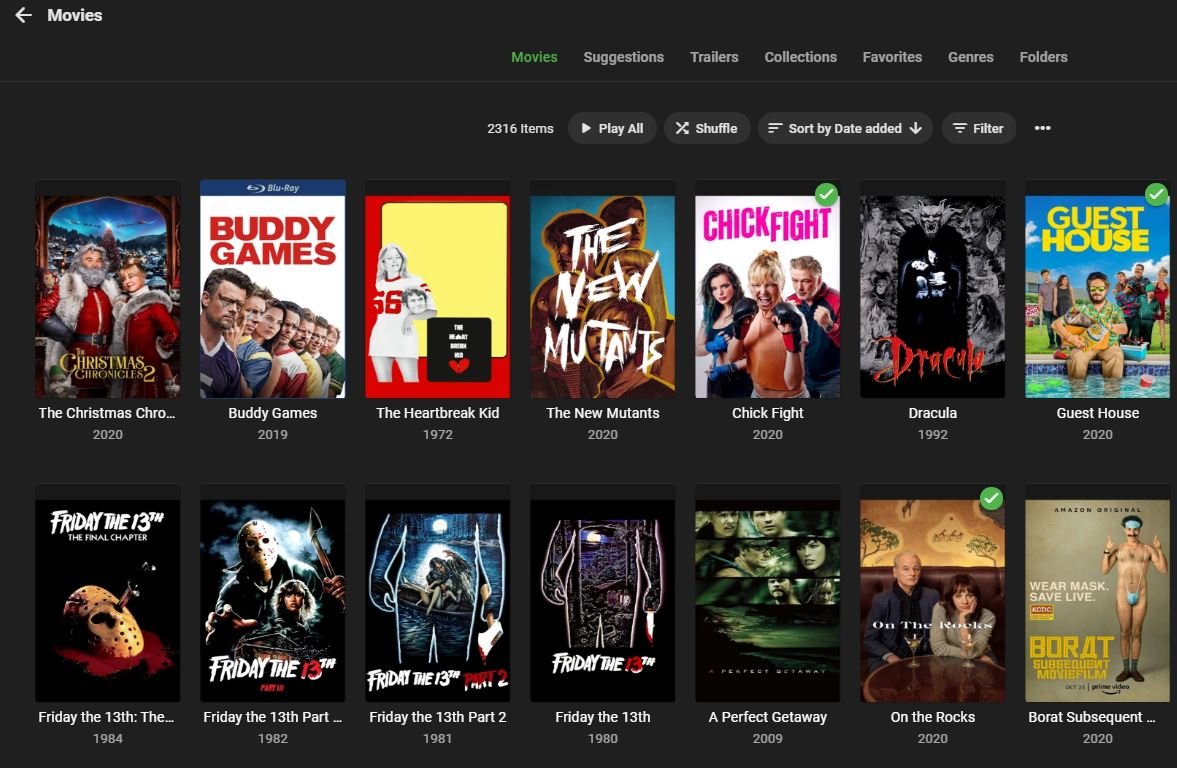
Task: Click the Guest House title text
Action: [1097, 413]
